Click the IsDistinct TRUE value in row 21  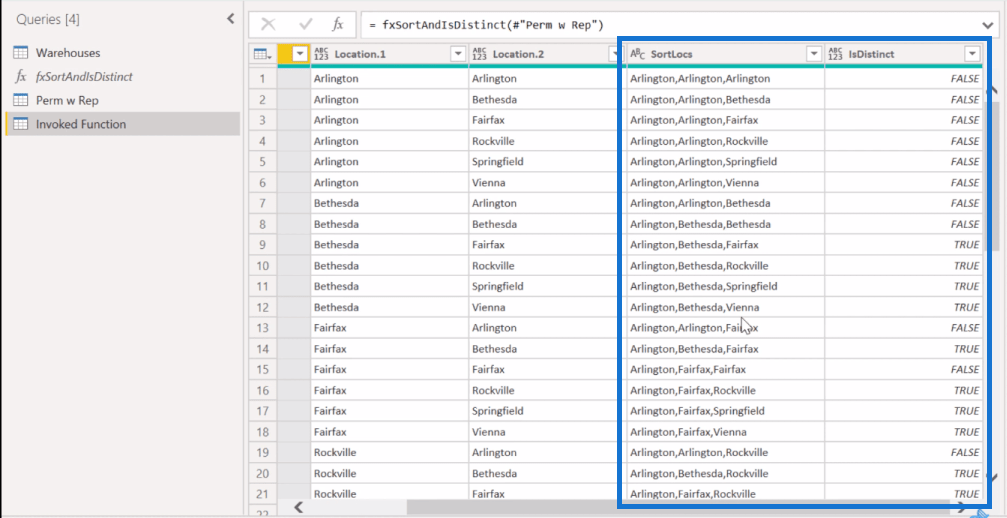click(x=966, y=494)
